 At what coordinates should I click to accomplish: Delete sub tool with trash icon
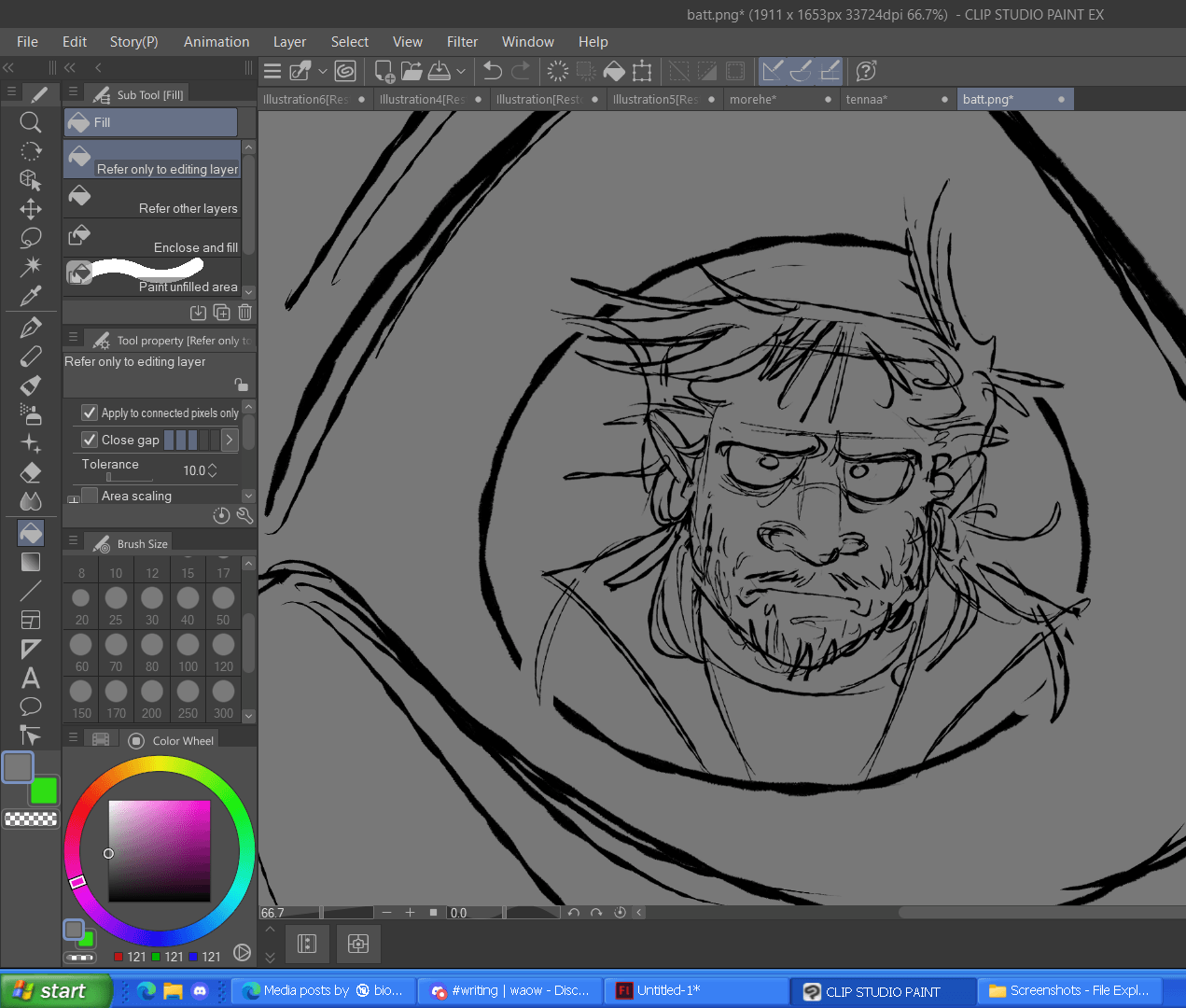(244, 313)
